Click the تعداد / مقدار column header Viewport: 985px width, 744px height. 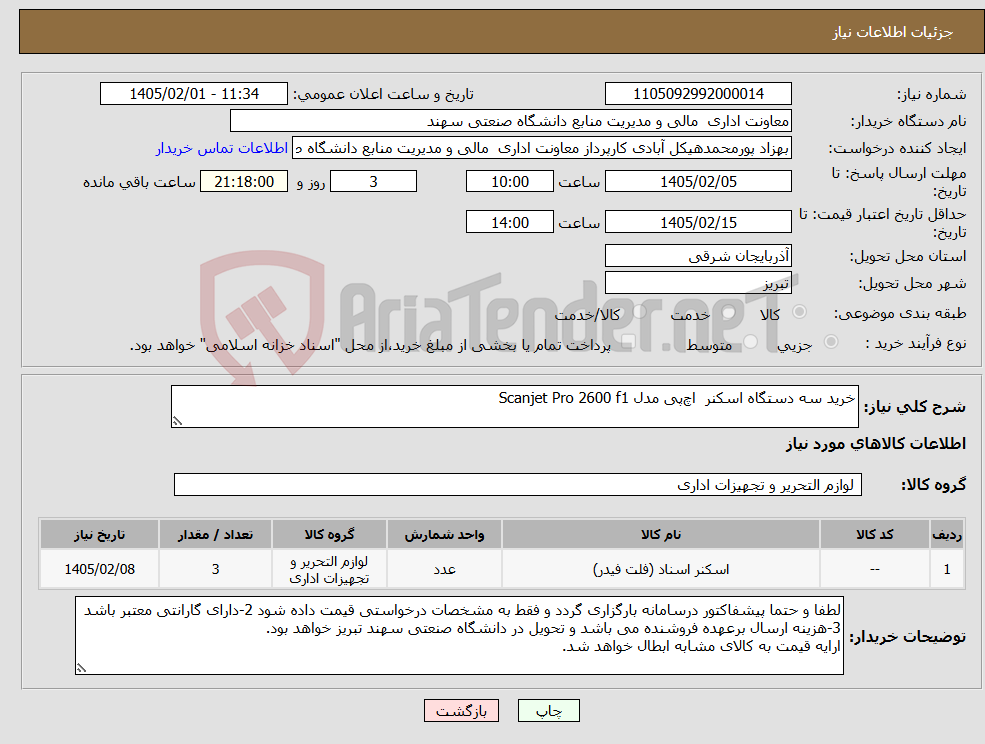tap(215, 535)
